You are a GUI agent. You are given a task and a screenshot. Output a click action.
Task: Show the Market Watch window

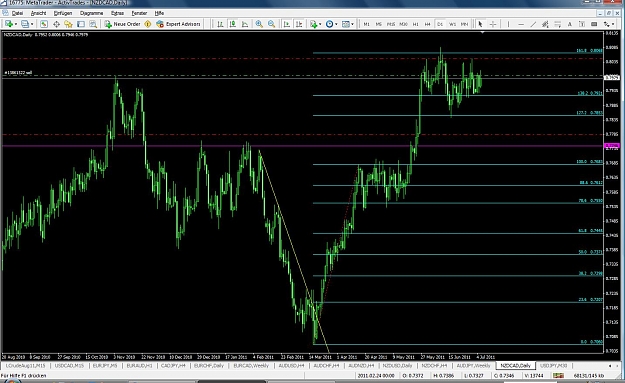(44, 24)
